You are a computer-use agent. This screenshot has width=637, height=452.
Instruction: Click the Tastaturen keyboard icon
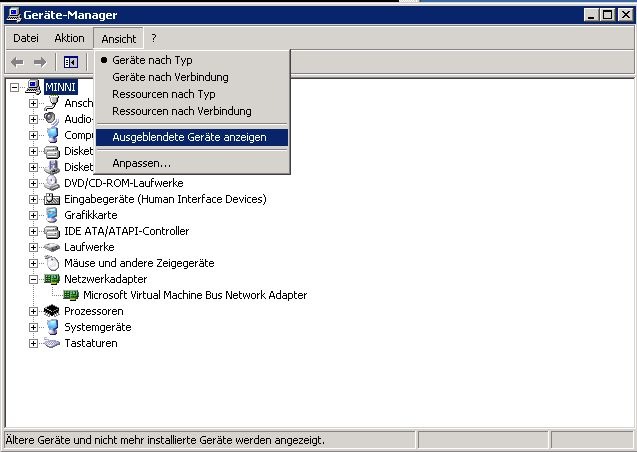(52, 343)
